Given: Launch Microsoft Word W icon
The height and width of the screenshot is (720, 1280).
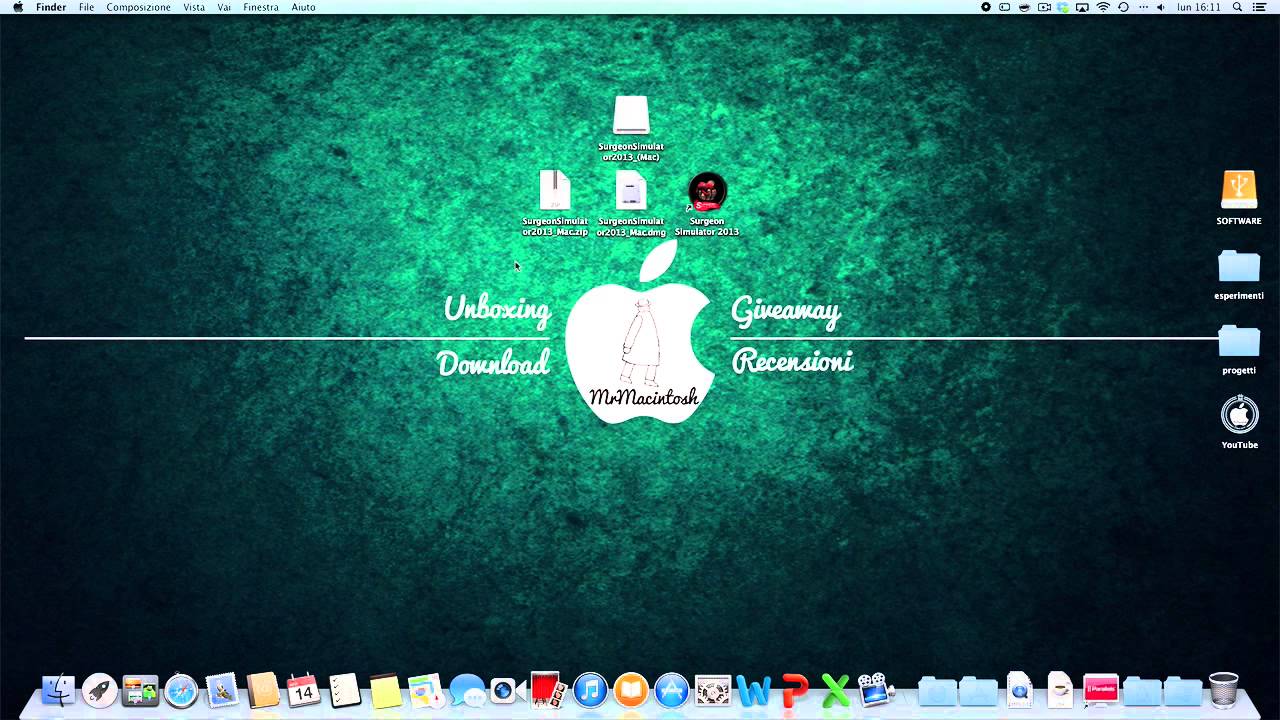Looking at the screenshot, I should click(x=754, y=690).
